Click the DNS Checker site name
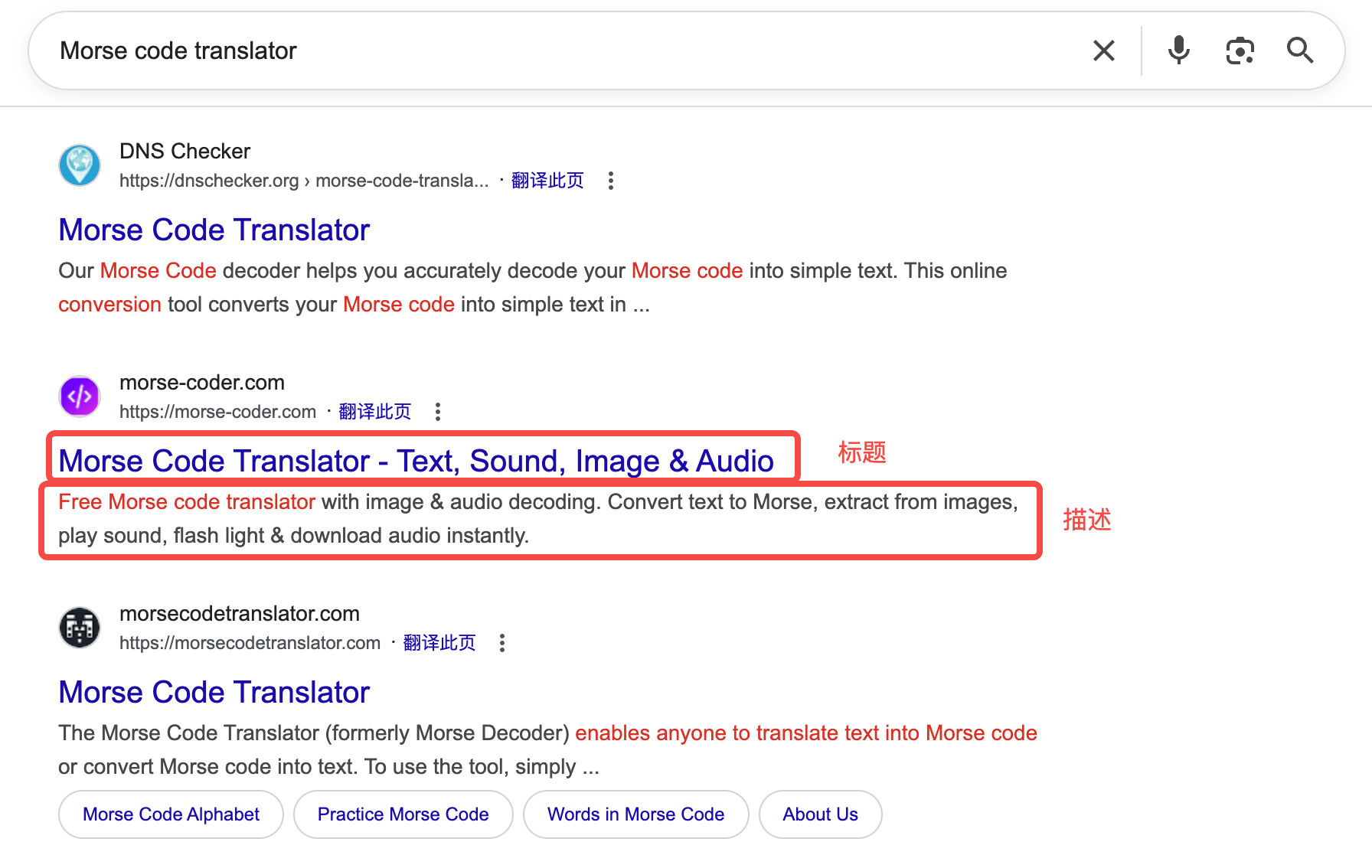1372x868 pixels. coord(185,151)
